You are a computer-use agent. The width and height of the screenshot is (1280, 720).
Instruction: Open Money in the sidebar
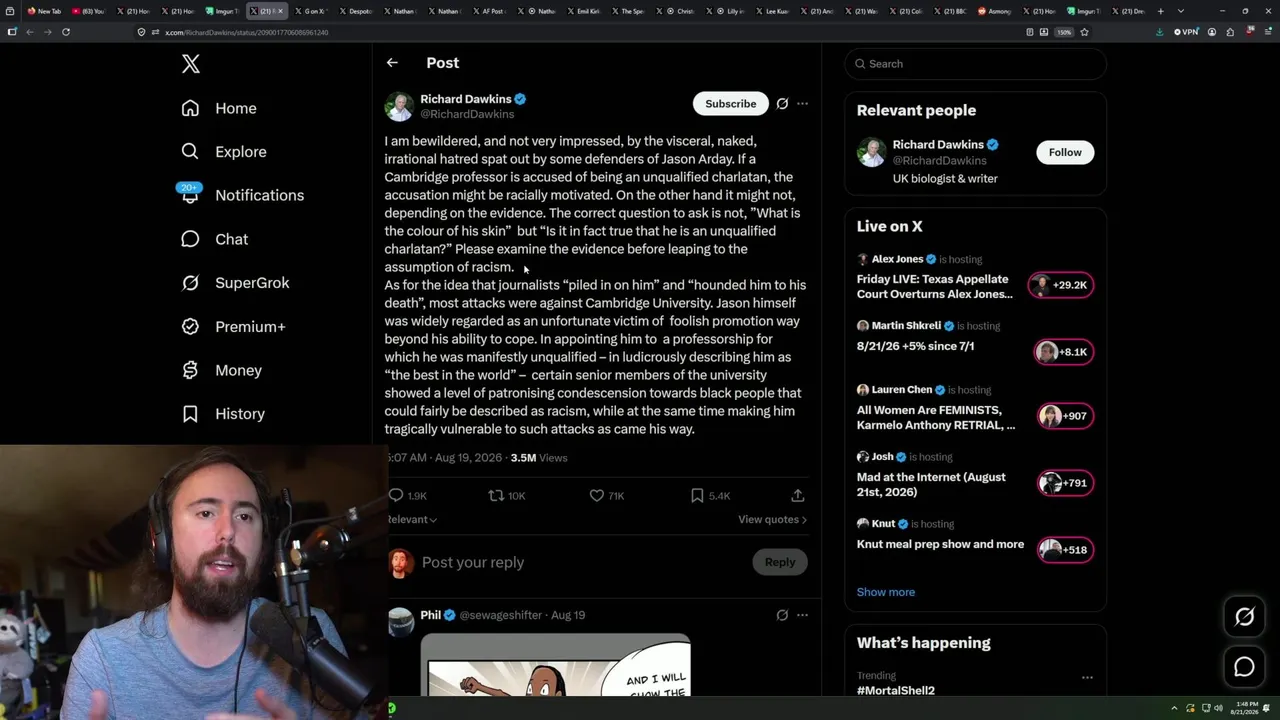pyautogui.click(x=221, y=370)
